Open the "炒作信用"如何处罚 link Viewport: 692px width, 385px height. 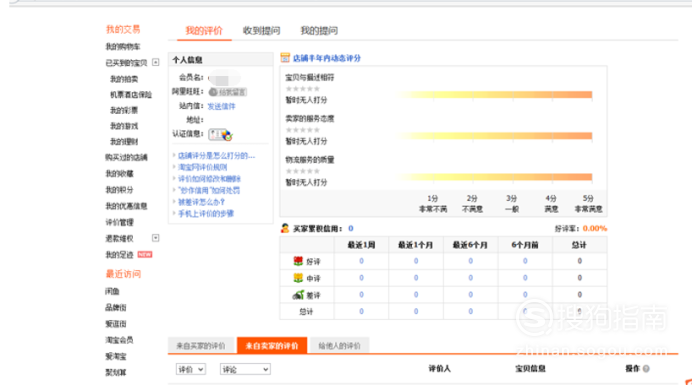209,190
